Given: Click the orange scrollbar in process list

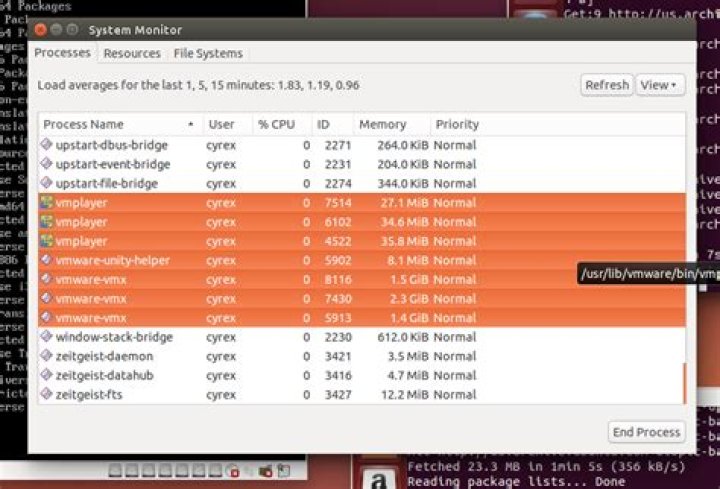Looking at the screenshot, I should (684, 383).
